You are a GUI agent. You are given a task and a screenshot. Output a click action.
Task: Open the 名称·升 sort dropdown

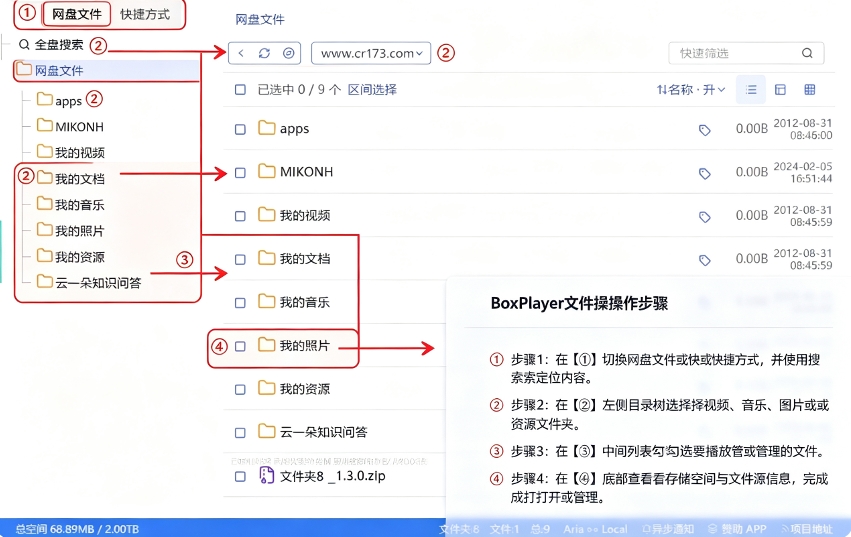pos(690,90)
